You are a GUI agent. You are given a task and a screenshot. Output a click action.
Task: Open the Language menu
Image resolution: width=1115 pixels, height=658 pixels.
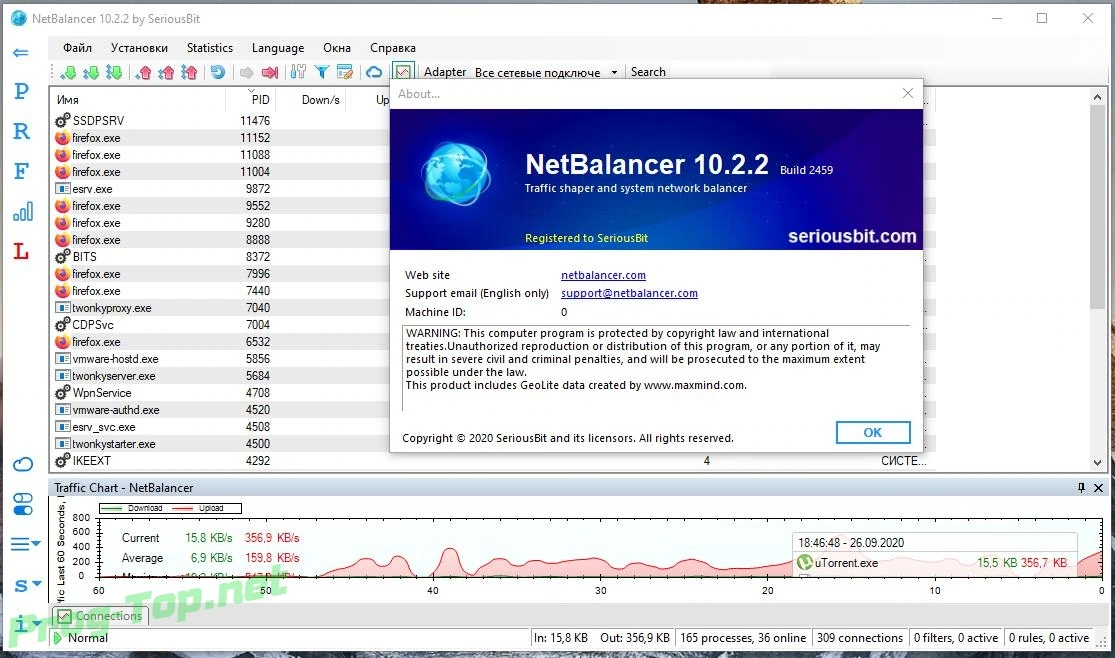(278, 48)
